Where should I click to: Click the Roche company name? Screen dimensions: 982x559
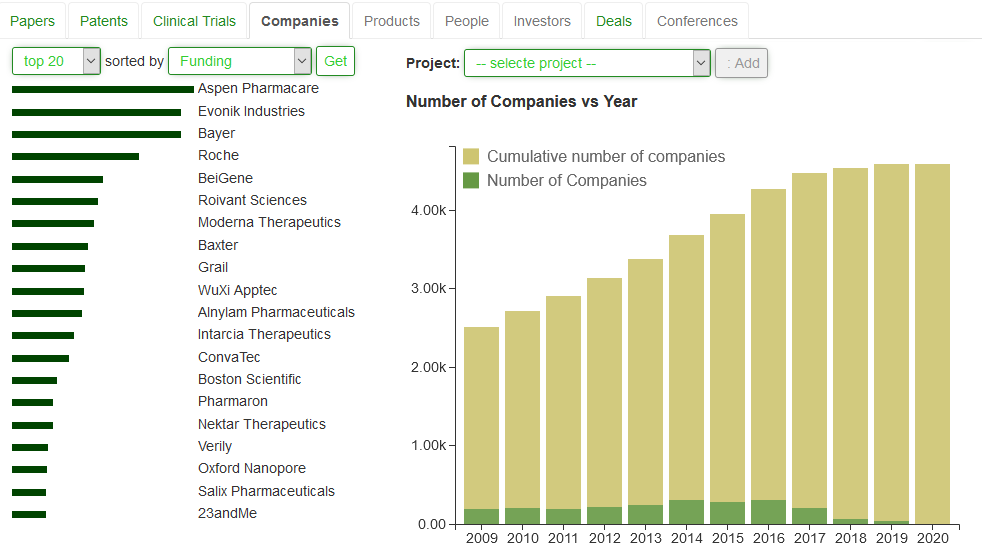click(218, 155)
